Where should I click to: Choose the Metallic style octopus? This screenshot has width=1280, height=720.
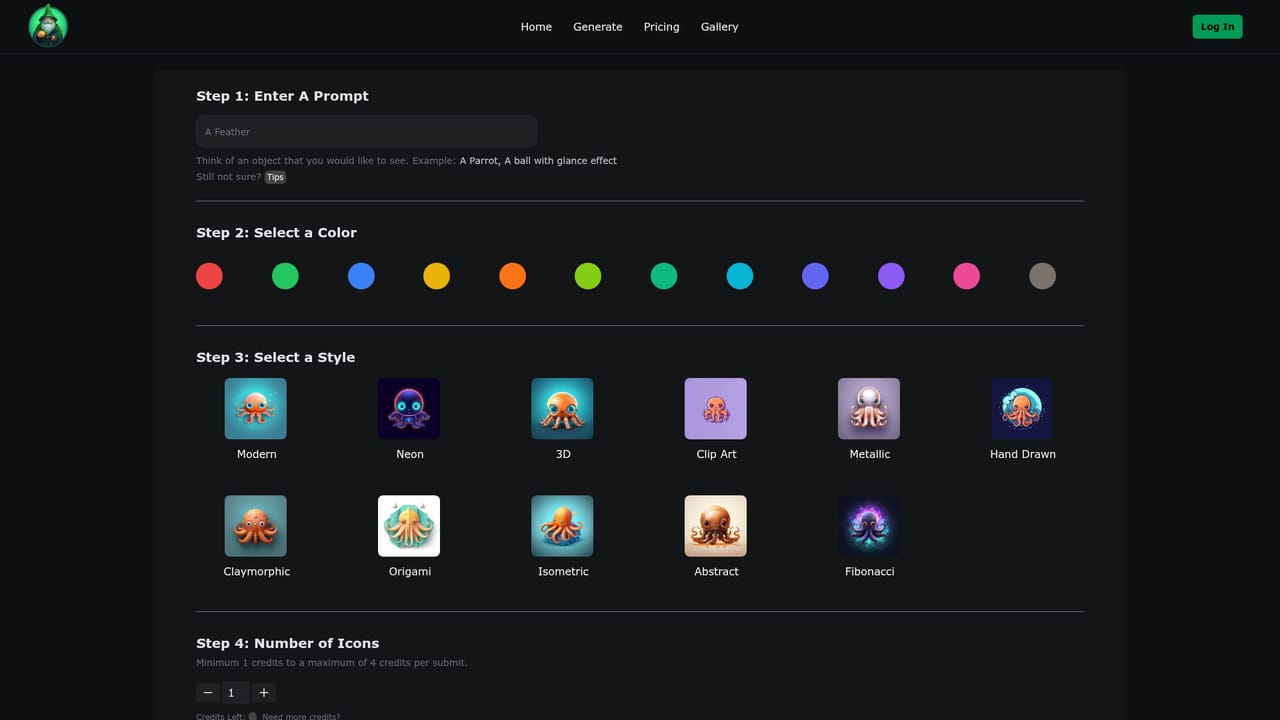click(869, 408)
